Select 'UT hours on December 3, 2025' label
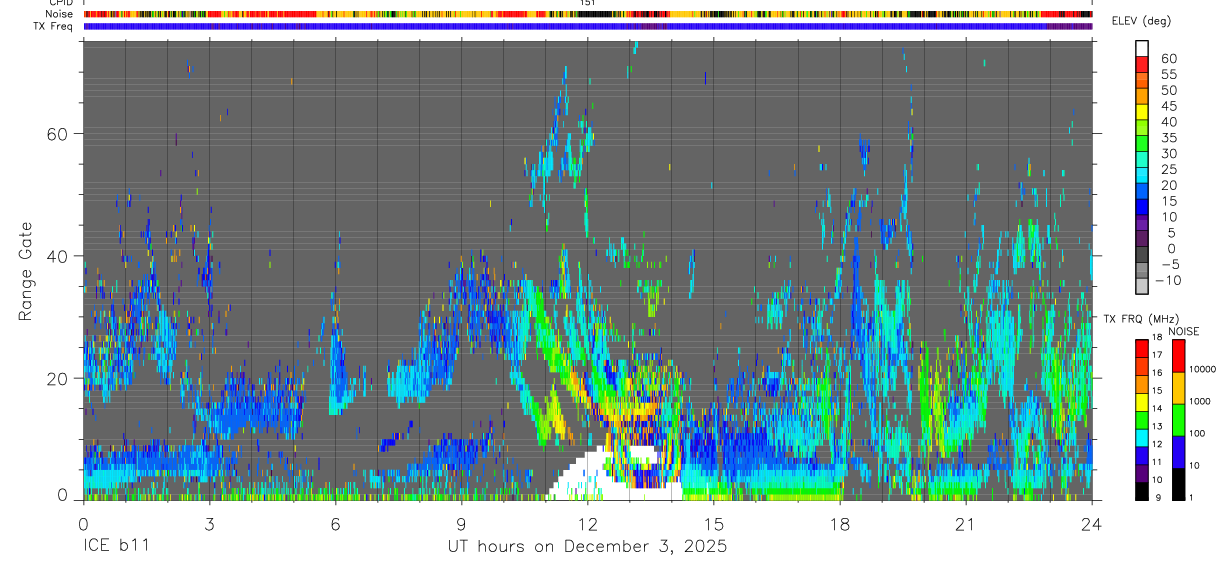This screenshot has width=1228, height=567. (587, 547)
